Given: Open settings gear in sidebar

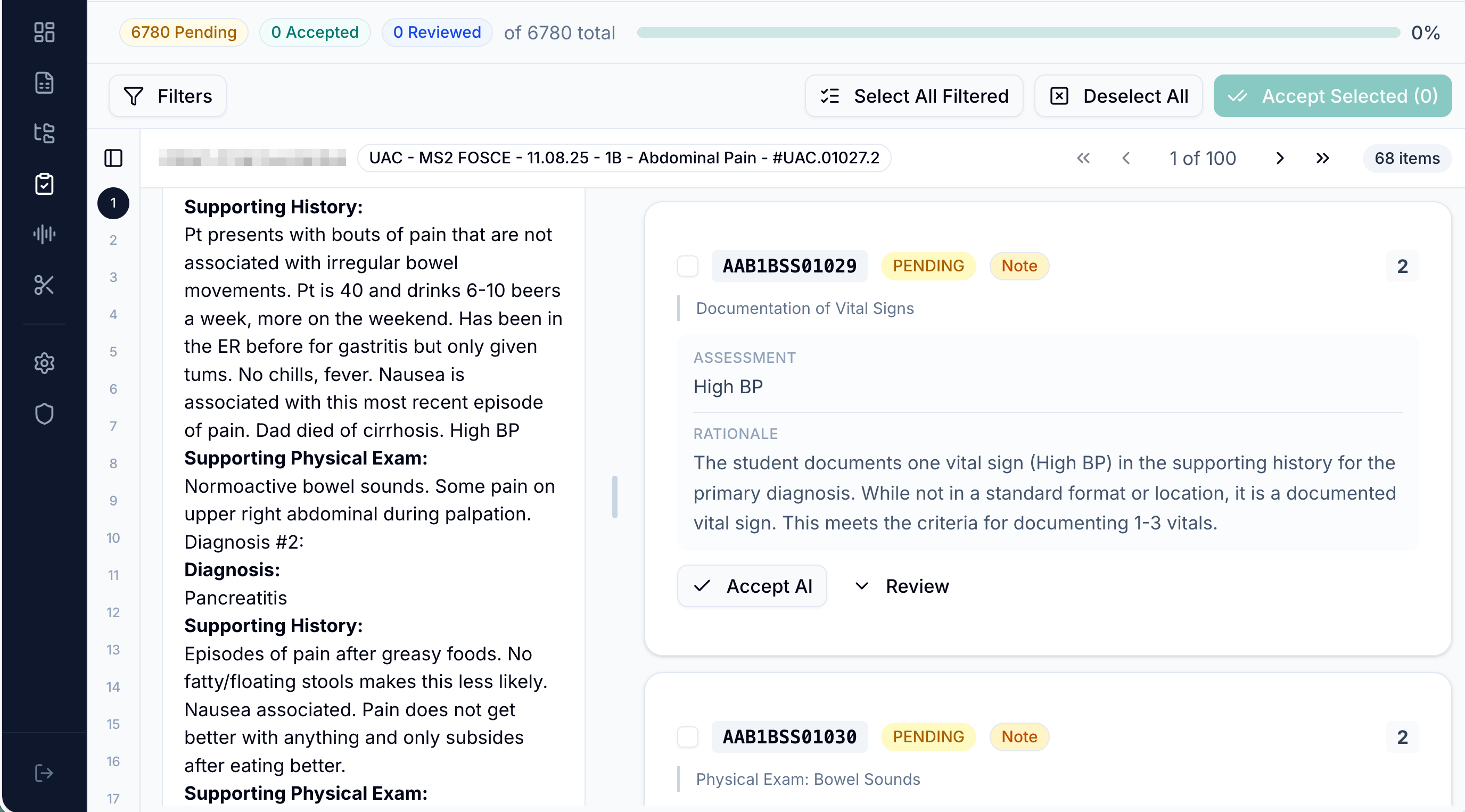Looking at the screenshot, I should [44, 363].
